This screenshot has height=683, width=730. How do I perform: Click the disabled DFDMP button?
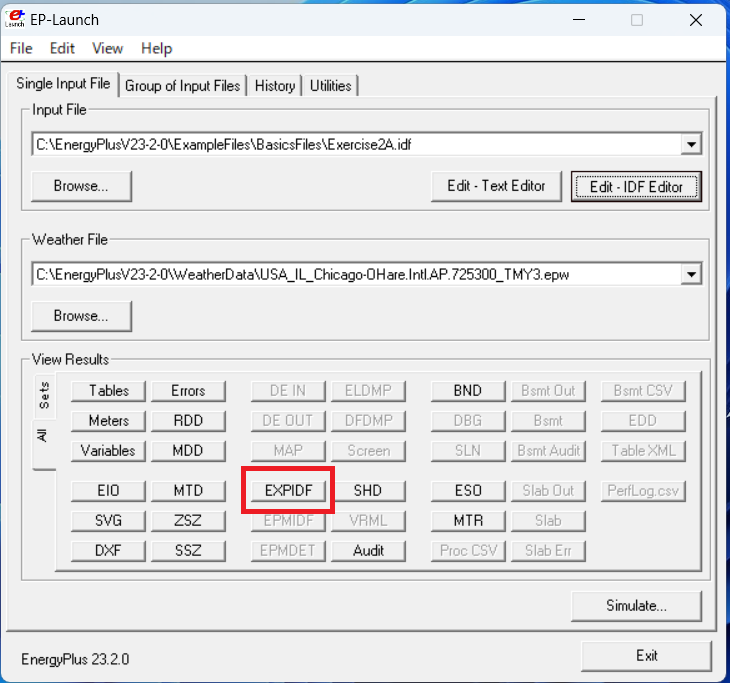coord(368,421)
